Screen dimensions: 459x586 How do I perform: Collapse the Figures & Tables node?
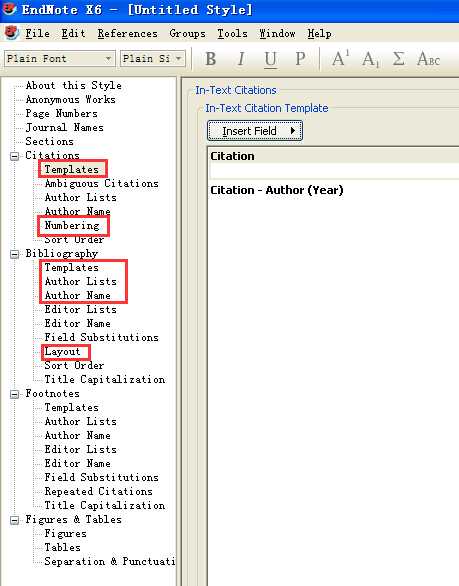[14, 520]
